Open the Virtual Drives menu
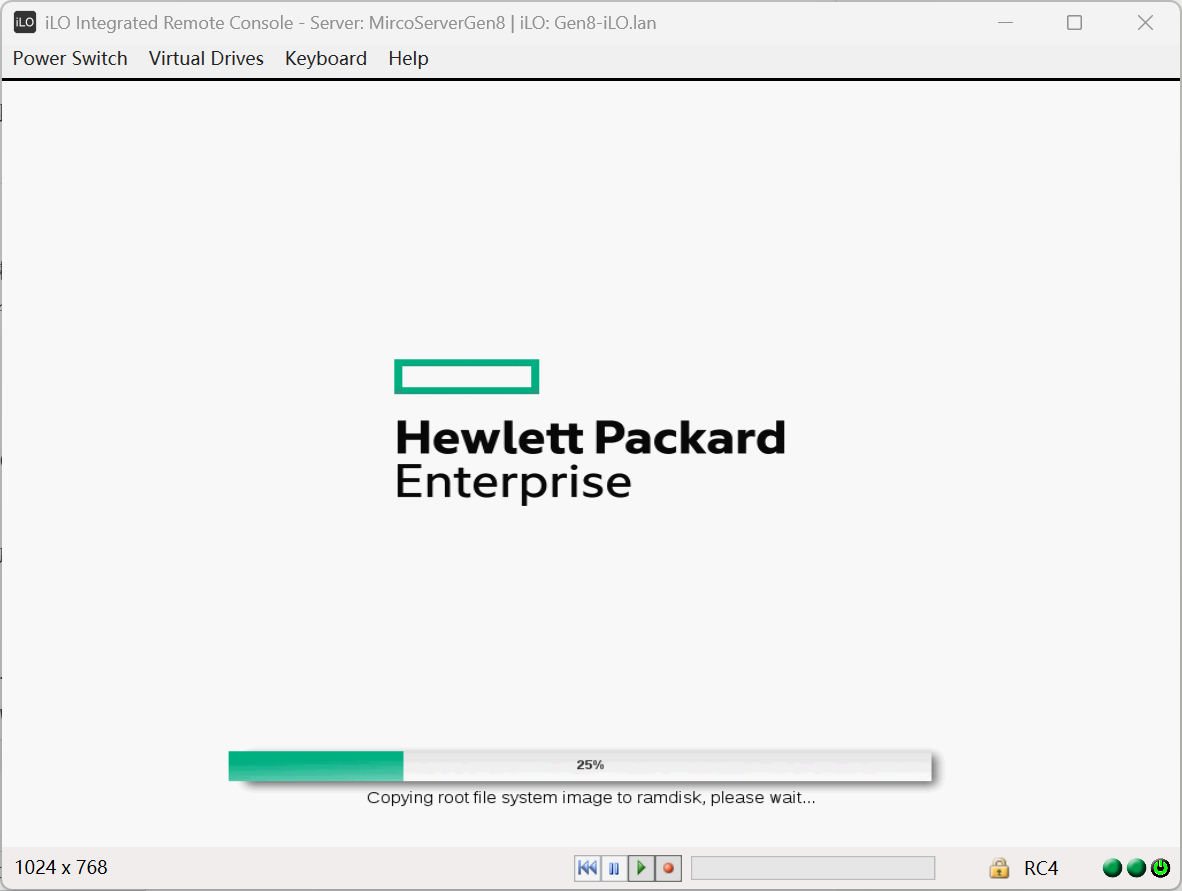Image resolution: width=1182 pixels, height=891 pixels. [206, 59]
